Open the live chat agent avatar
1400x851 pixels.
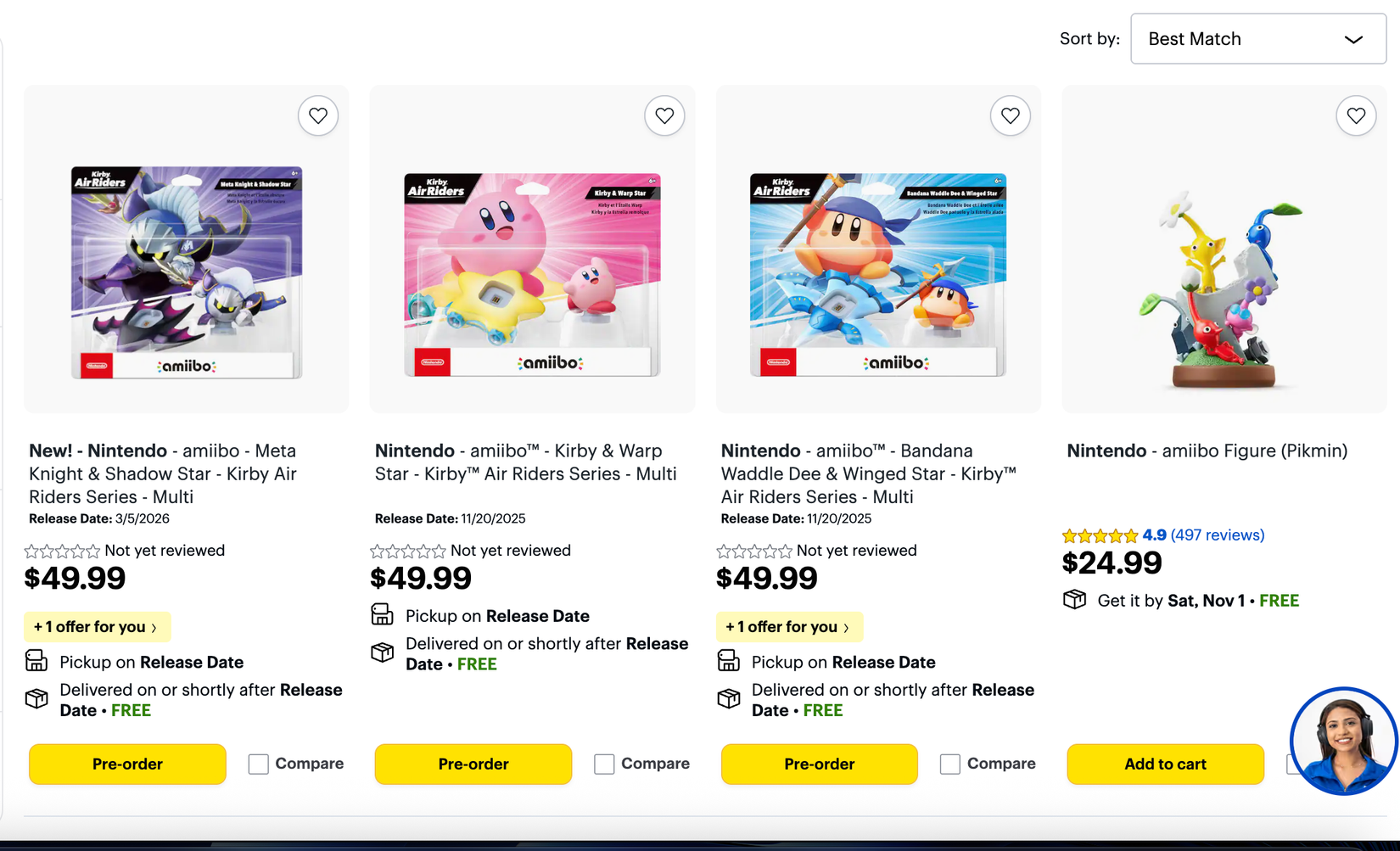[x=1343, y=741]
